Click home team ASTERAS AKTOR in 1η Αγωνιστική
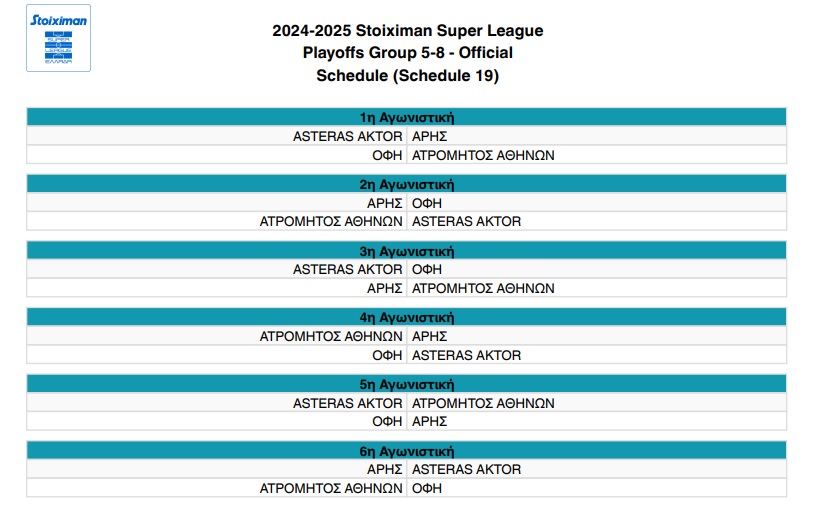Screen dimensions: 814x526 pyautogui.click(x=347, y=136)
